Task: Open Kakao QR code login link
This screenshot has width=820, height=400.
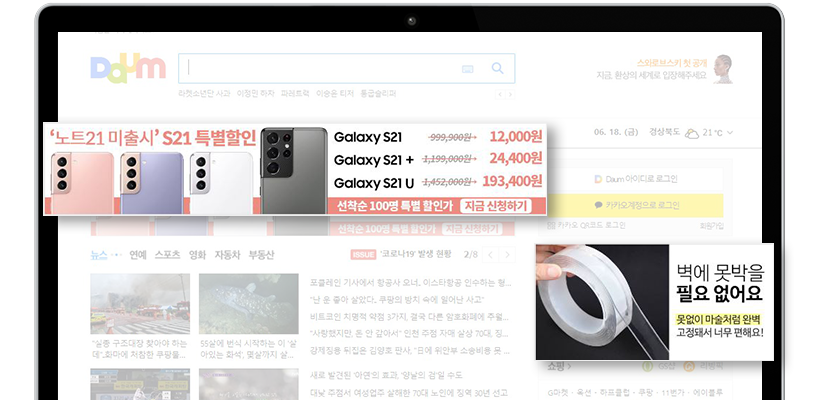Action: pyautogui.click(x=586, y=225)
